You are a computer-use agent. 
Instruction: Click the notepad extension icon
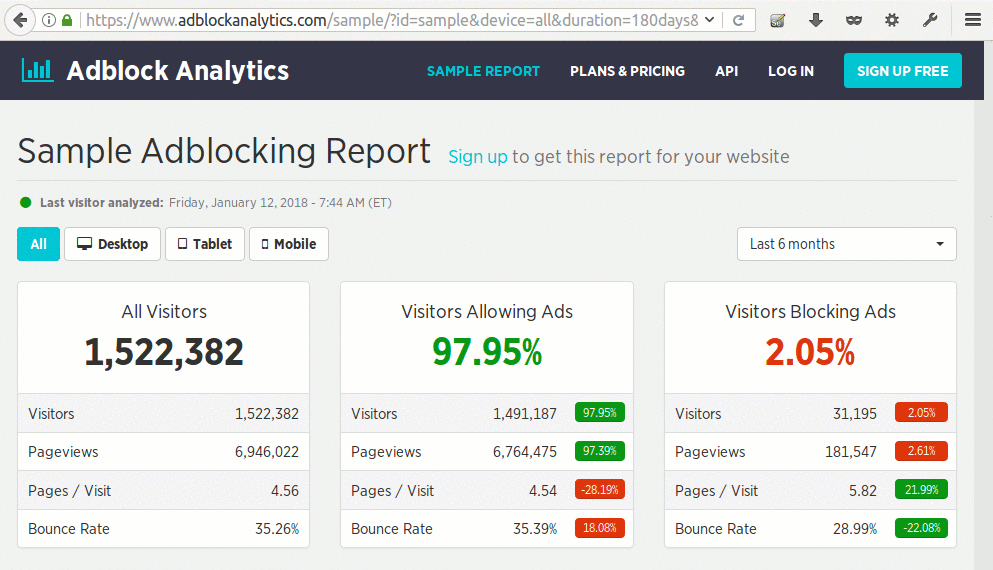pyautogui.click(x=778, y=20)
